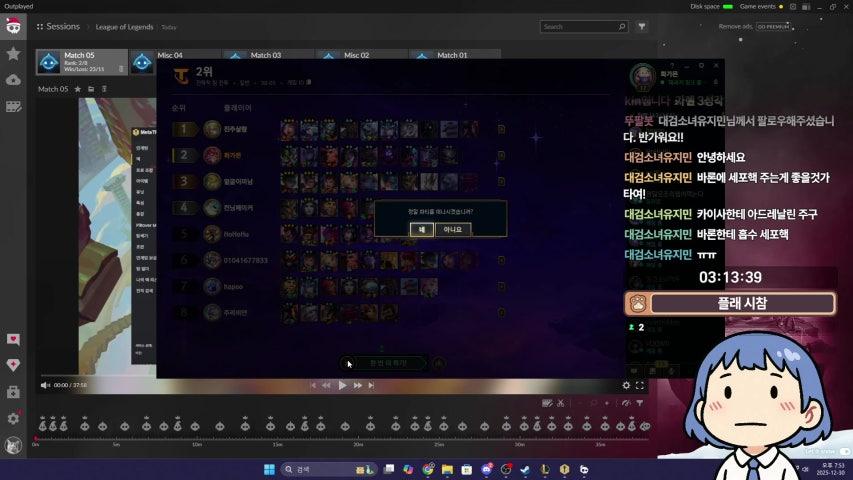Mute the video volume speaker
Image resolution: width=853 pixels, height=480 pixels.
click(x=45, y=385)
